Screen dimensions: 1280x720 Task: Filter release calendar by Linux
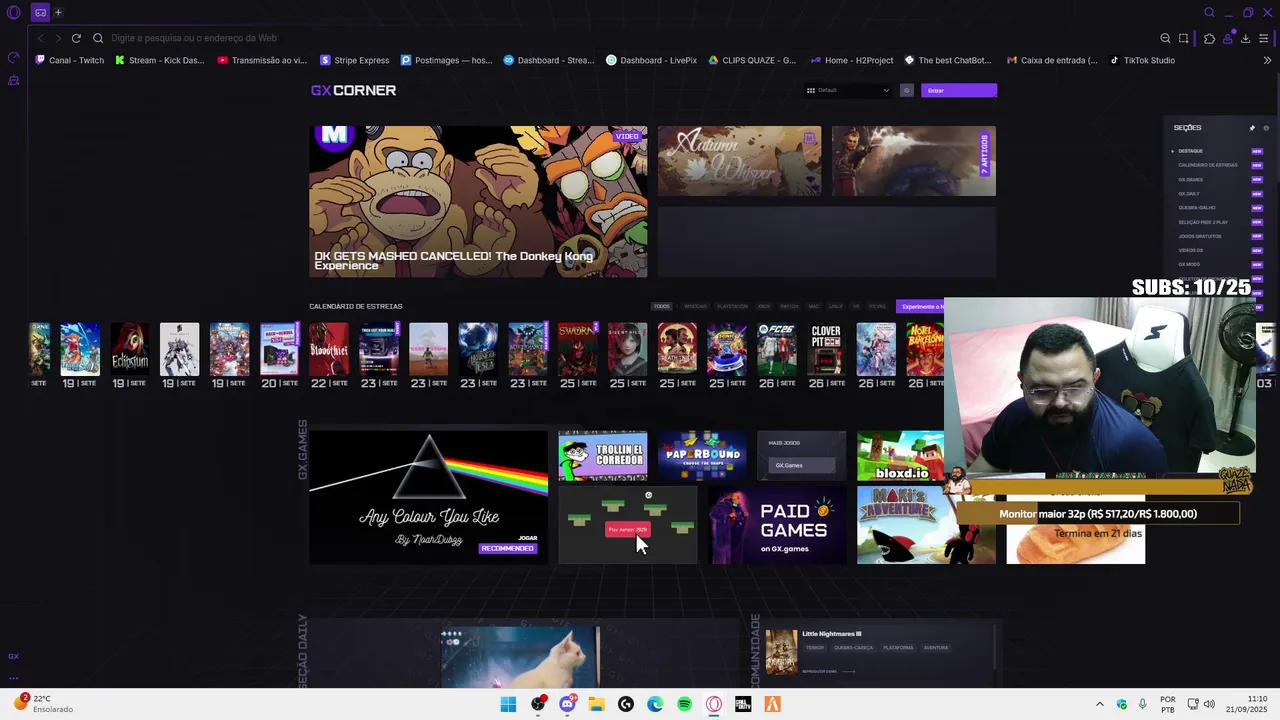point(836,306)
